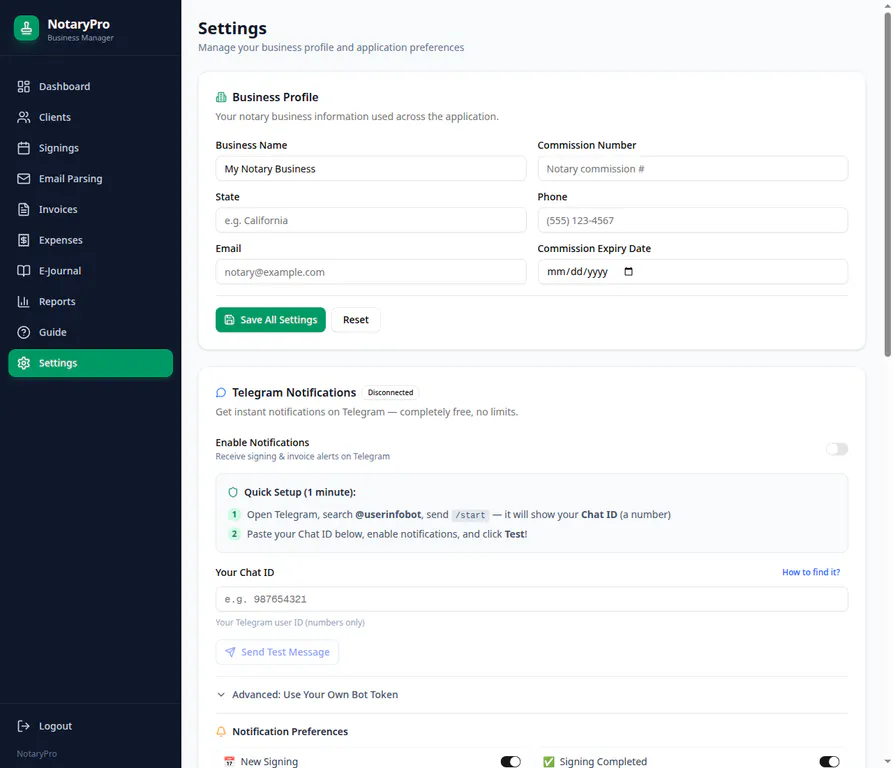The width and height of the screenshot is (893, 768).
Task: Open the E-Journal page
Action: click(x=91, y=271)
